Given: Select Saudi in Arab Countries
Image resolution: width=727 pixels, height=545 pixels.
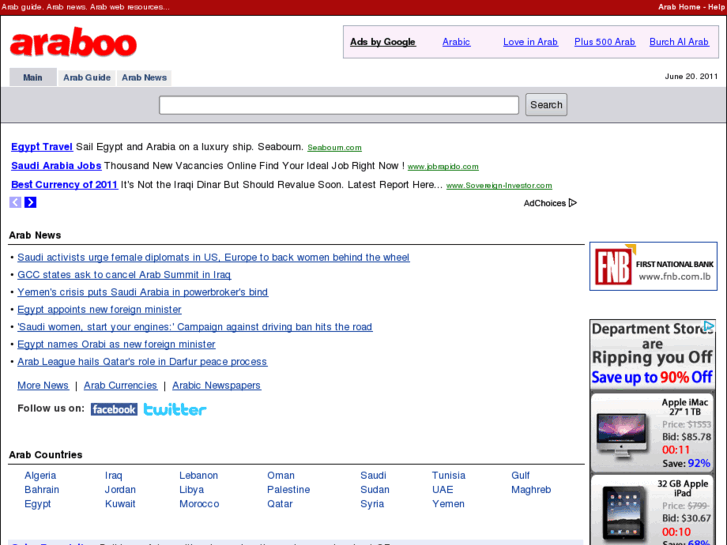Looking at the screenshot, I should pyautogui.click(x=373, y=475).
